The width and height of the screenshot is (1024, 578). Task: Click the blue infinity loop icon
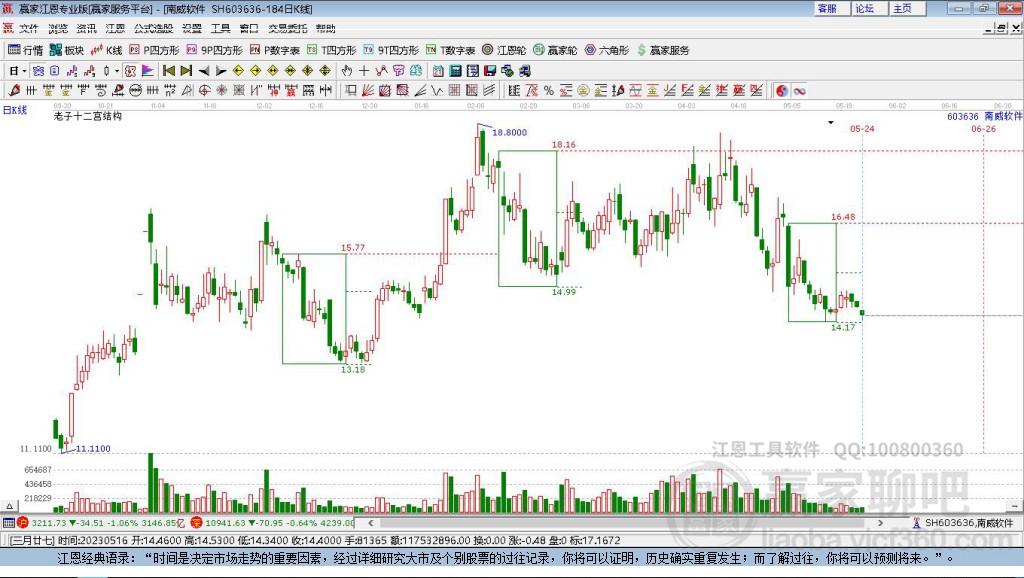pyautogui.click(x=799, y=91)
